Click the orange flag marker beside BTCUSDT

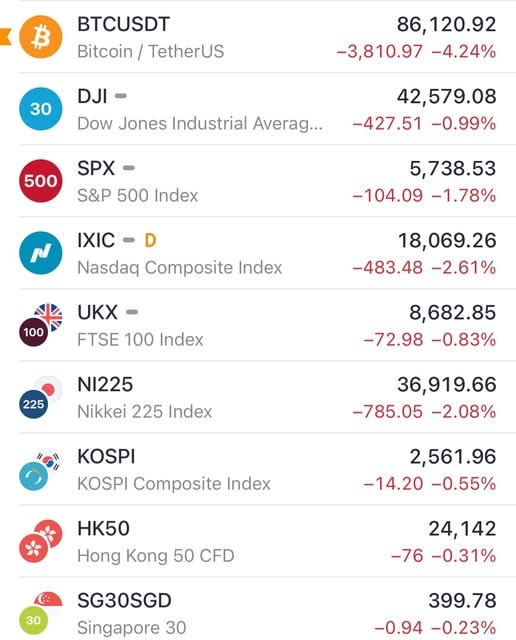click(x=5, y=37)
